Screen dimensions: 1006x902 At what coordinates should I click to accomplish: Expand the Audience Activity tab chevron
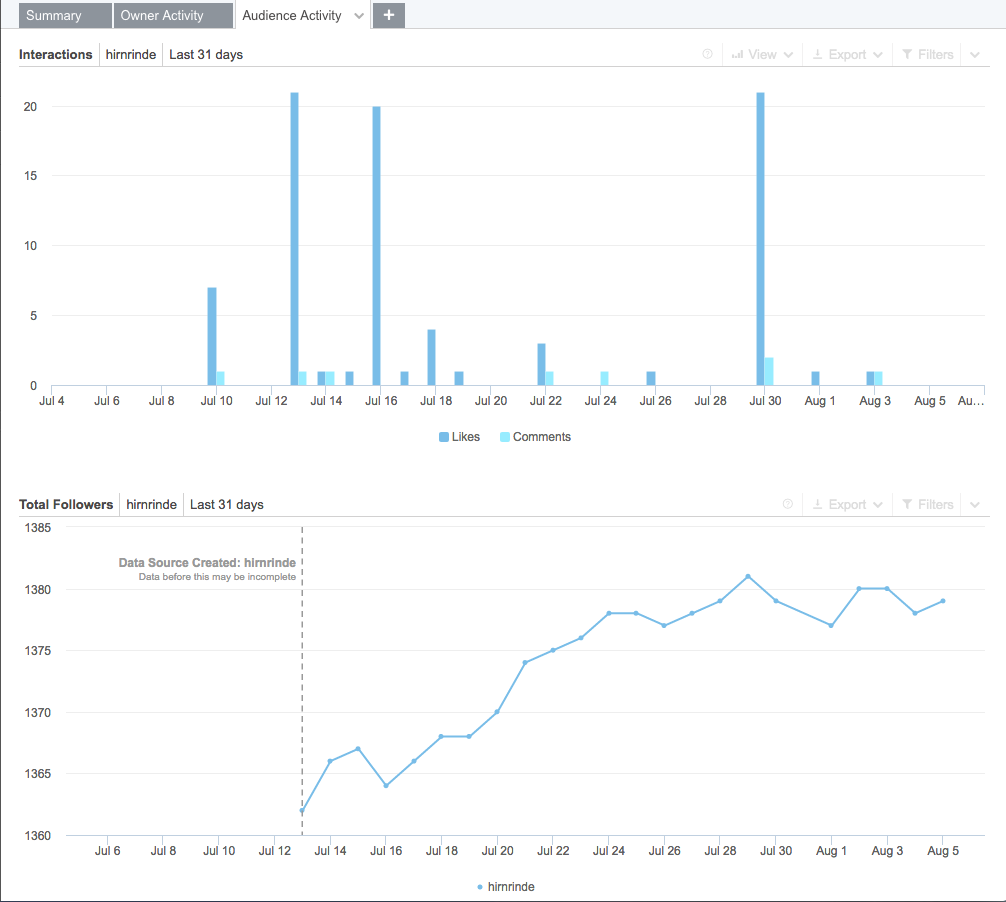359,16
